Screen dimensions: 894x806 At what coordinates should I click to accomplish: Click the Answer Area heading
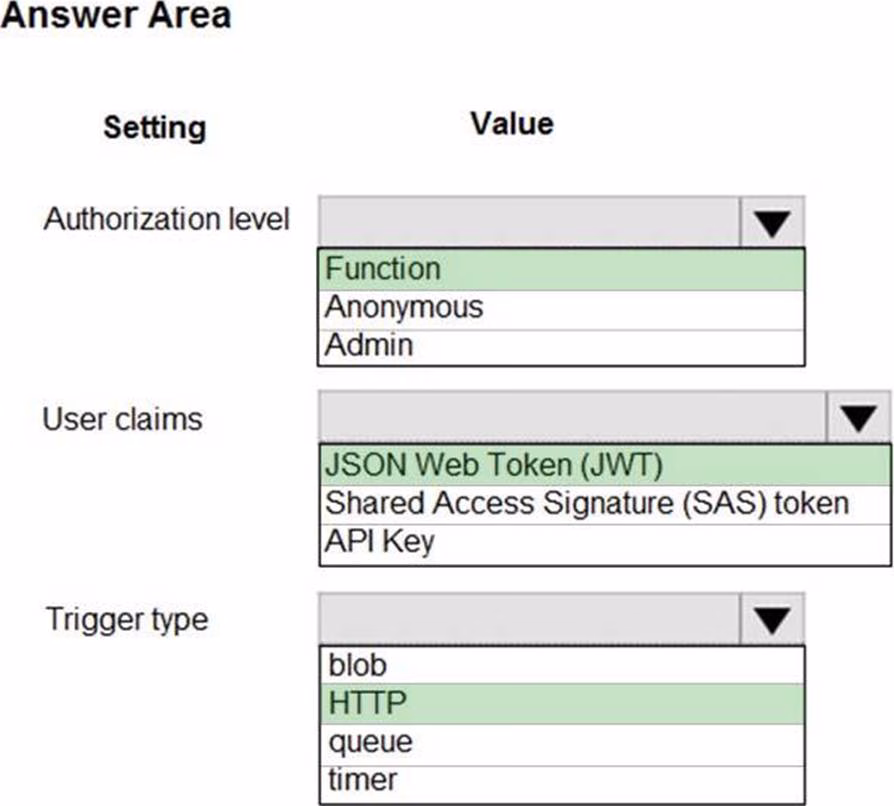click(116, 16)
